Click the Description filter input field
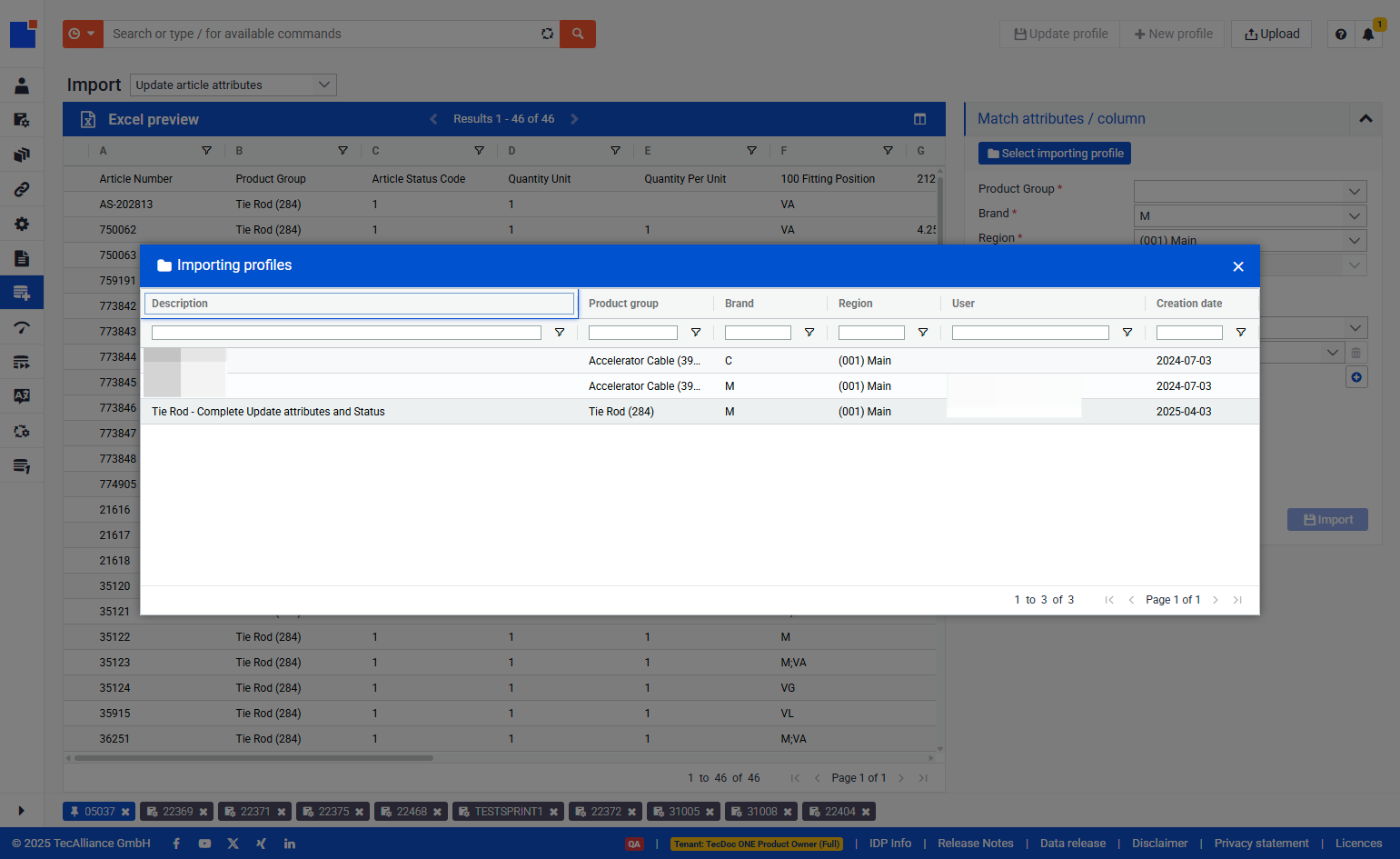Screen dimensions: 1400x859 [346, 333]
